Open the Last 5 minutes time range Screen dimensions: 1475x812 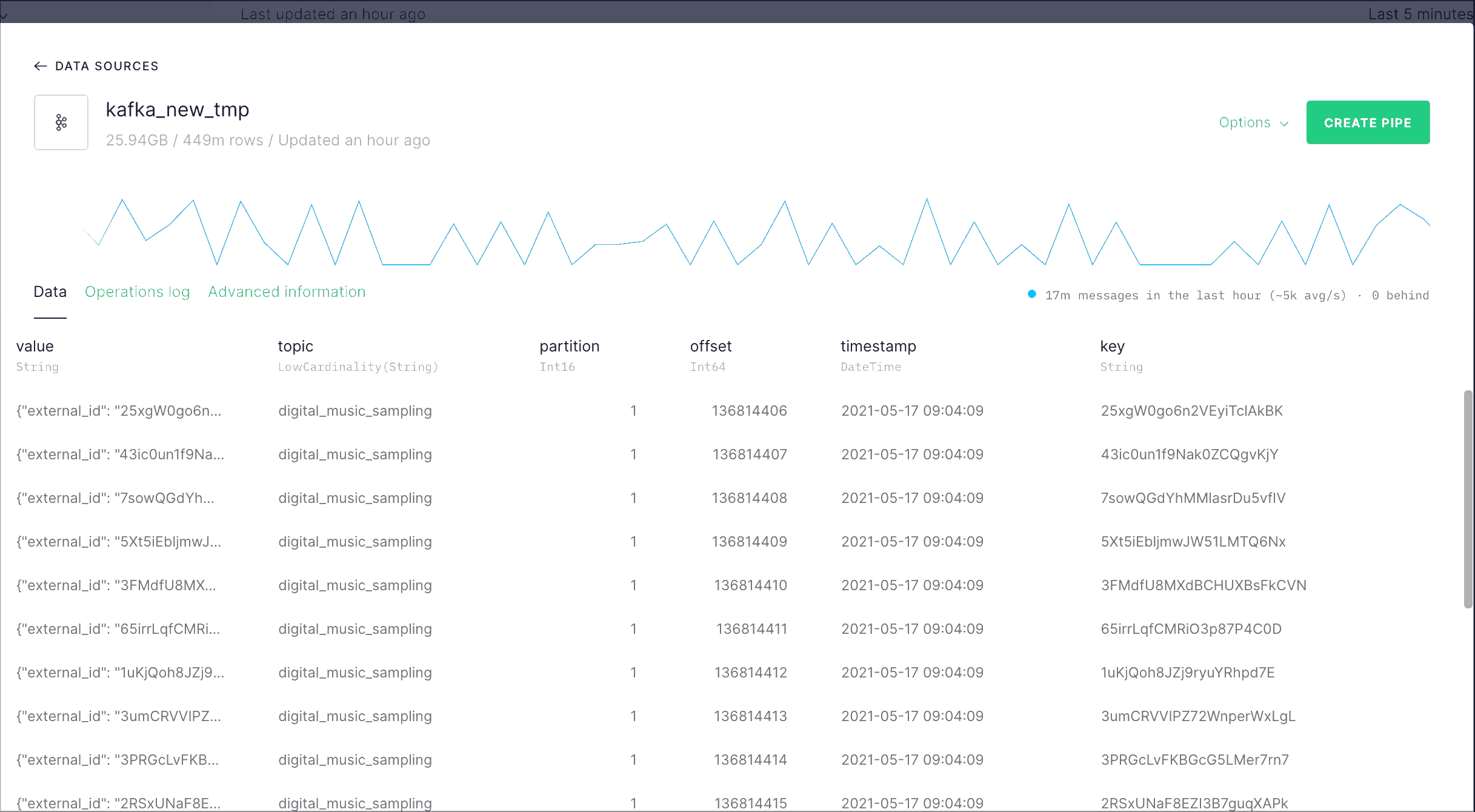(1419, 13)
